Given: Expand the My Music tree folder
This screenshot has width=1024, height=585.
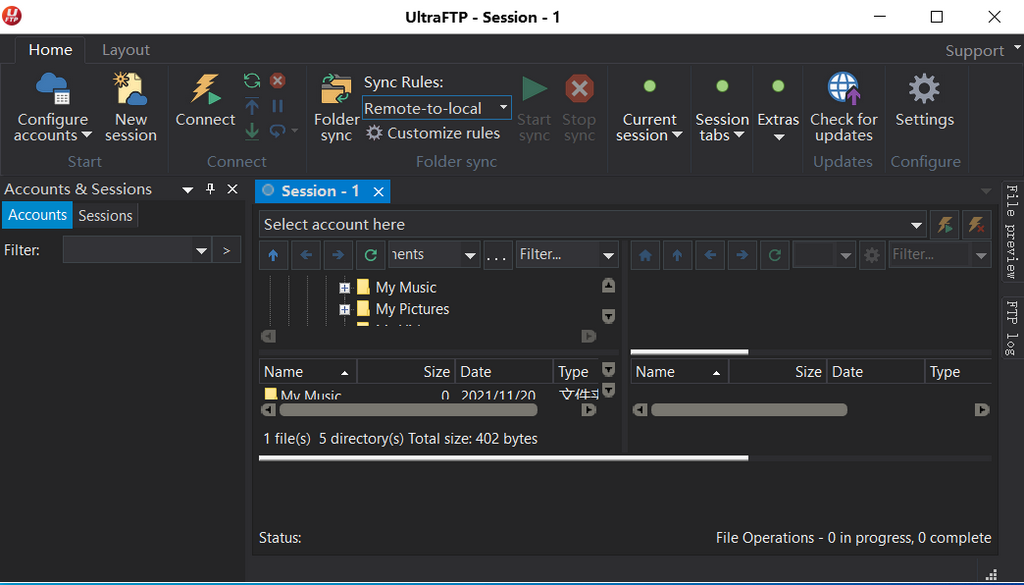Looking at the screenshot, I should click(x=345, y=288).
